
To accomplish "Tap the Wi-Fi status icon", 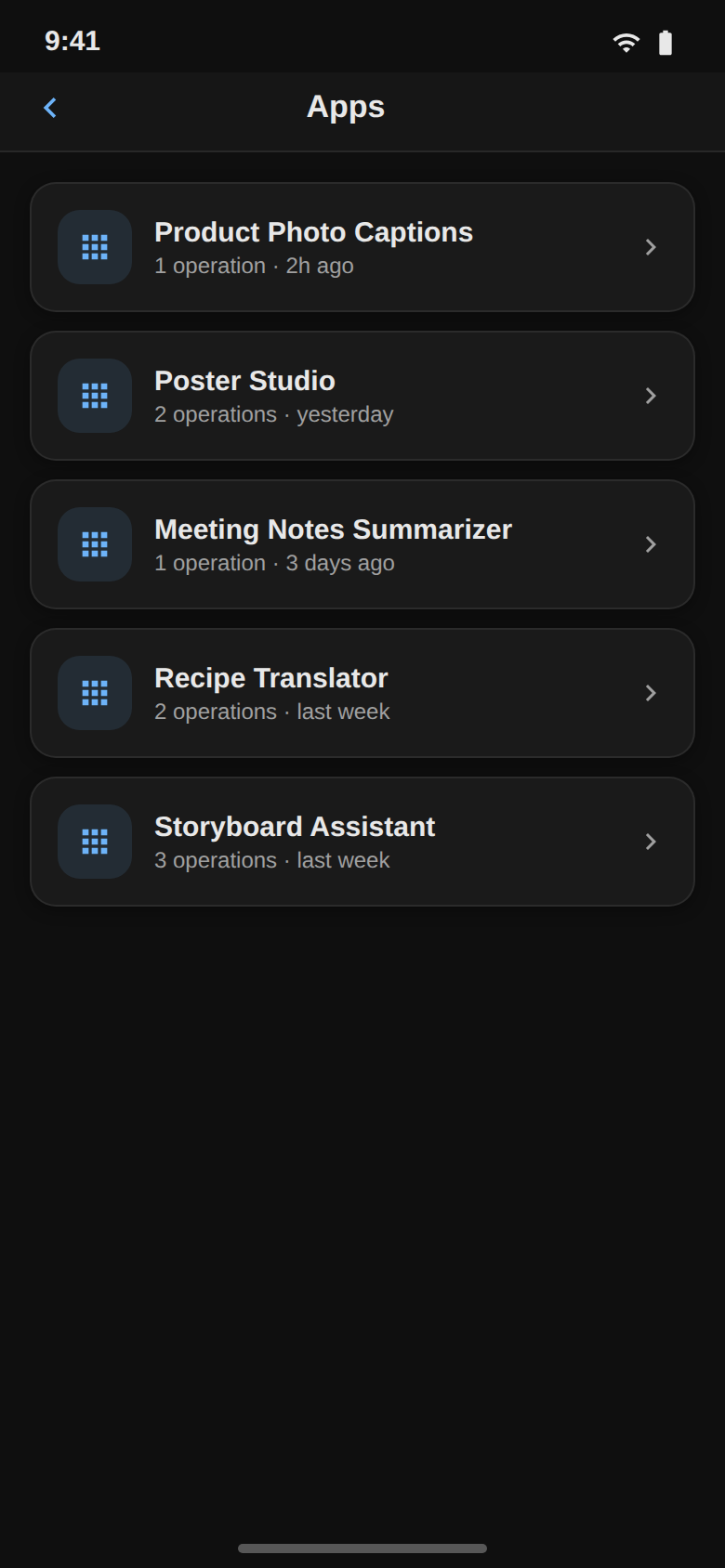I will click(626, 43).
